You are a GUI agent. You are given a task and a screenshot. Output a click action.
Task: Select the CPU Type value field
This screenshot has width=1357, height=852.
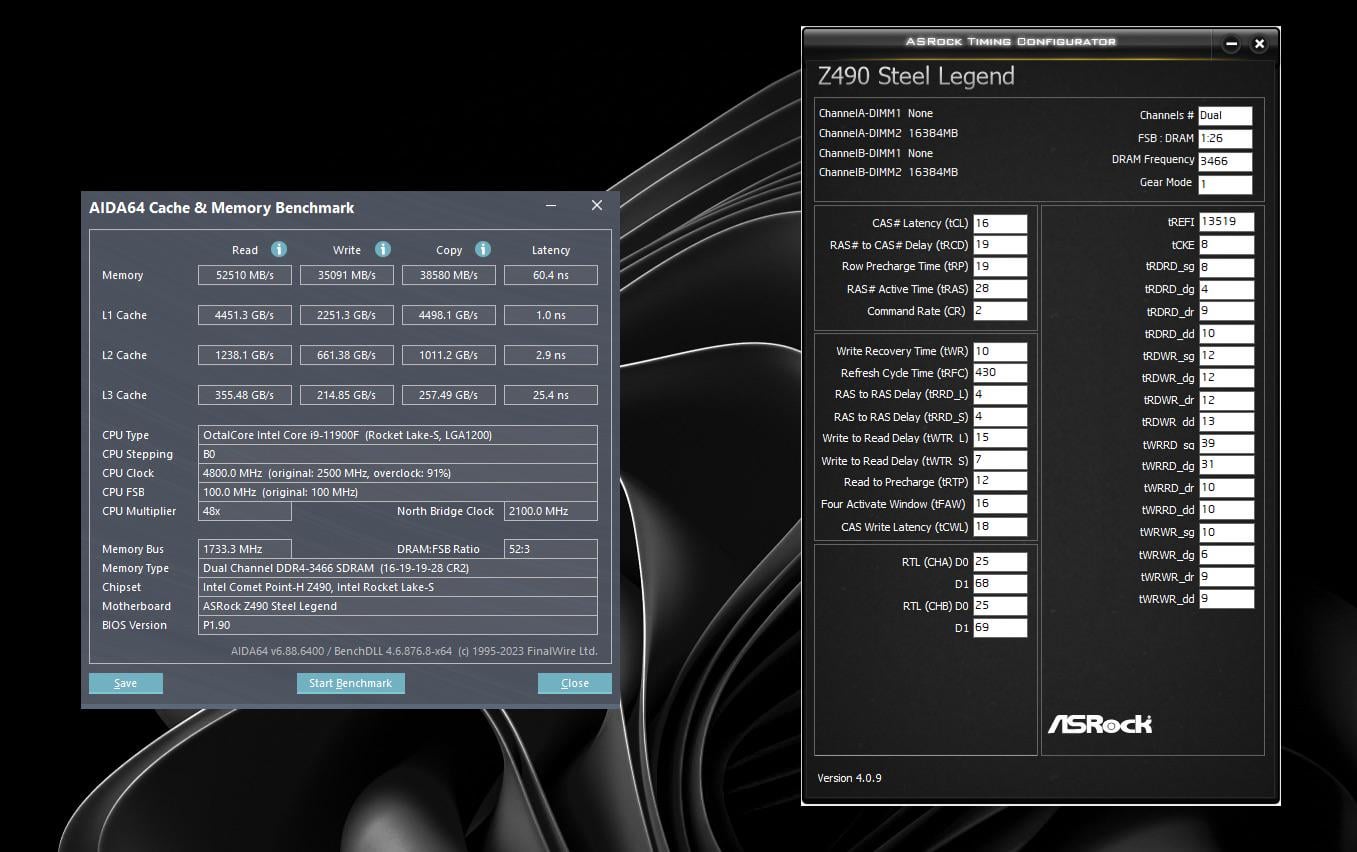(398, 435)
